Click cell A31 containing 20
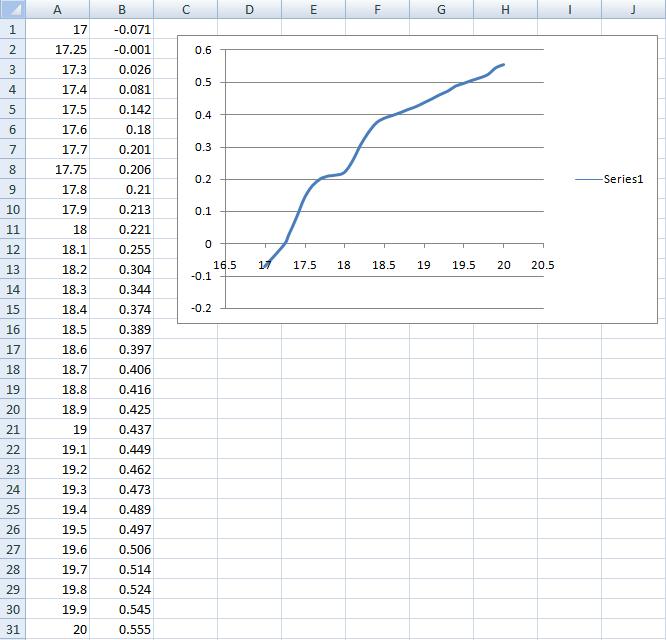This screenshot has width=666, height=640. (56, 629)
